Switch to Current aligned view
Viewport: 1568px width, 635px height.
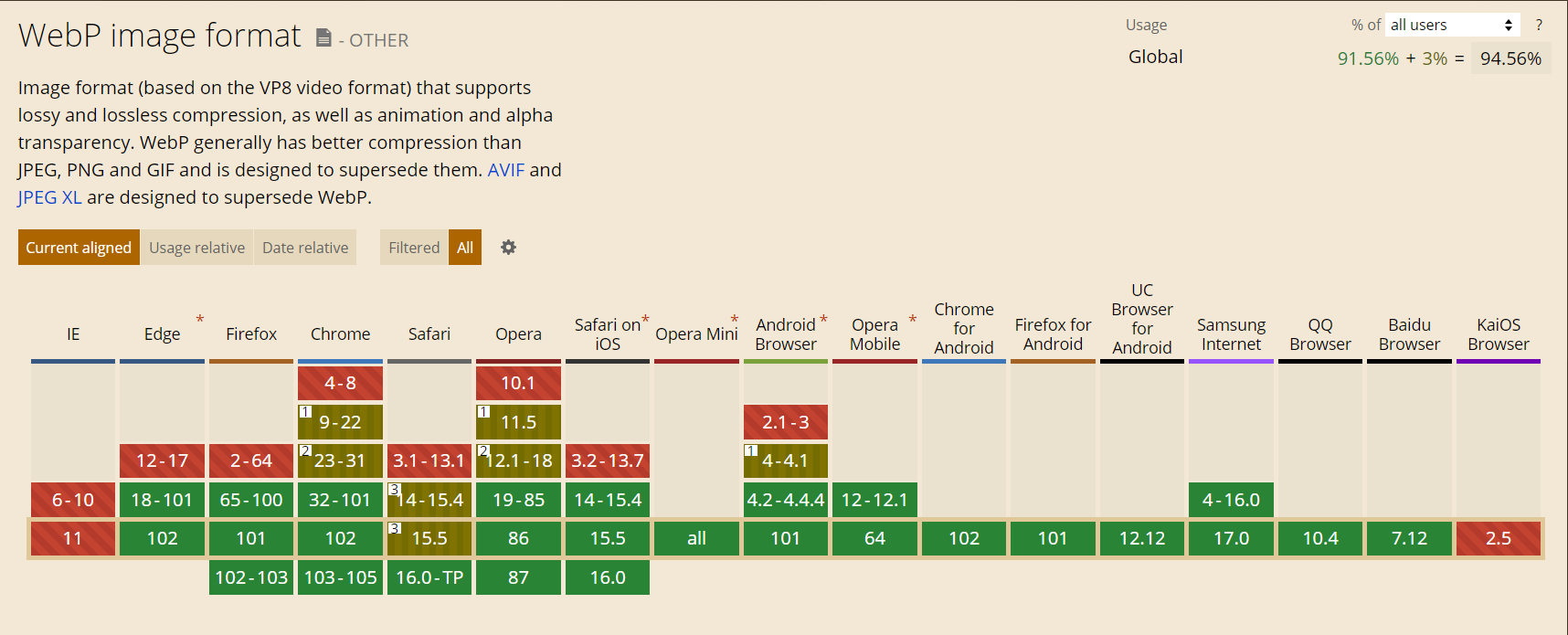79,248
